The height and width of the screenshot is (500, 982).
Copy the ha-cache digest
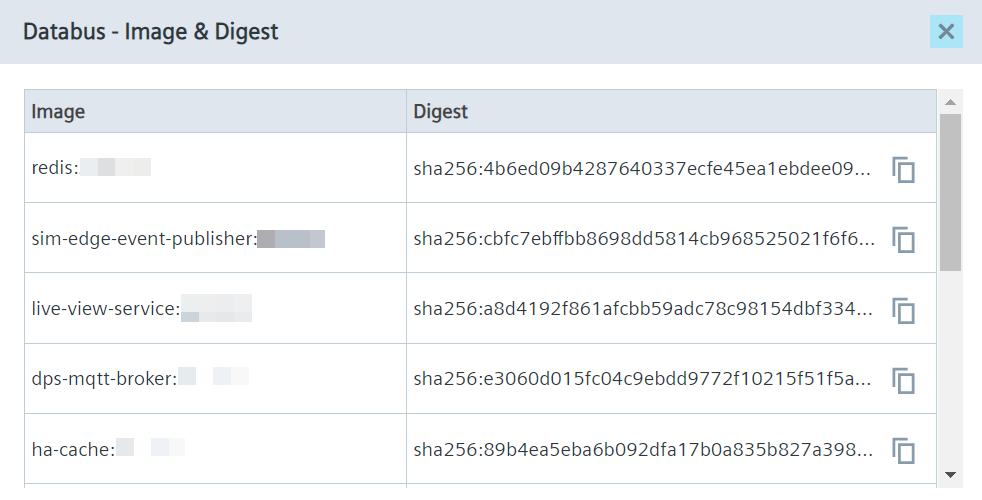coord(904,451)
